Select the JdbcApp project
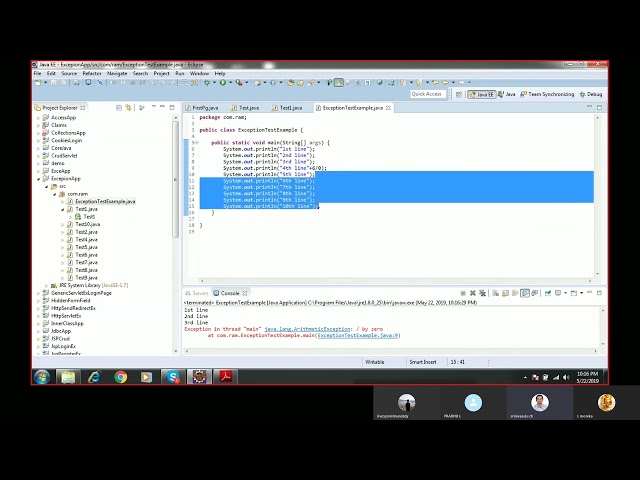The image size is (640, 480). (61, 331)
